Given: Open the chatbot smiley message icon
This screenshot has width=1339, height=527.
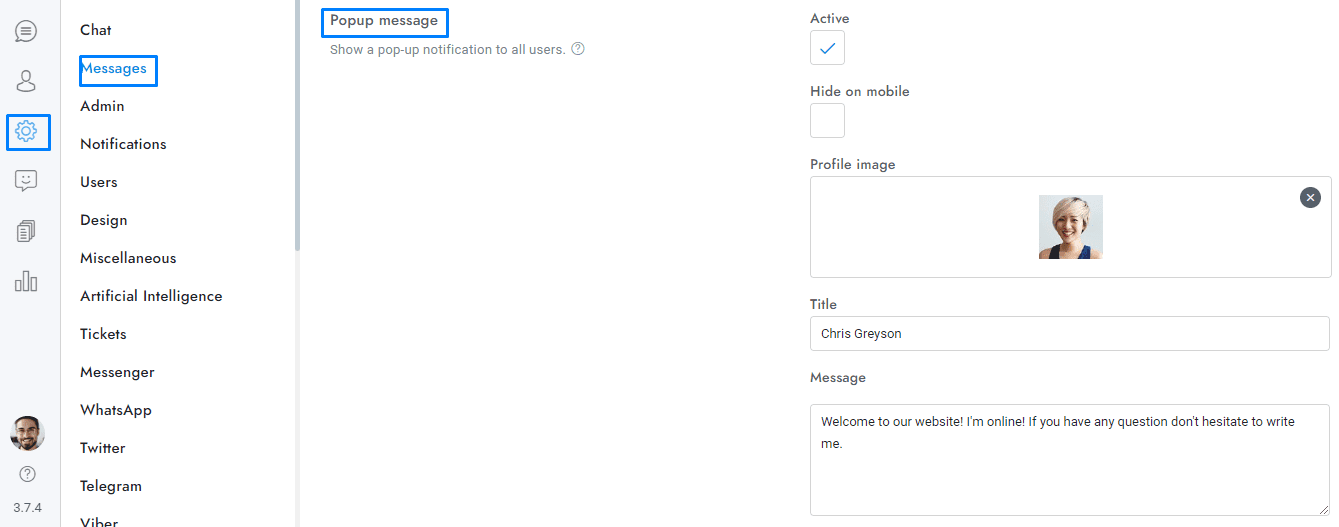Looking at the screenshot, I should point(26,181).
